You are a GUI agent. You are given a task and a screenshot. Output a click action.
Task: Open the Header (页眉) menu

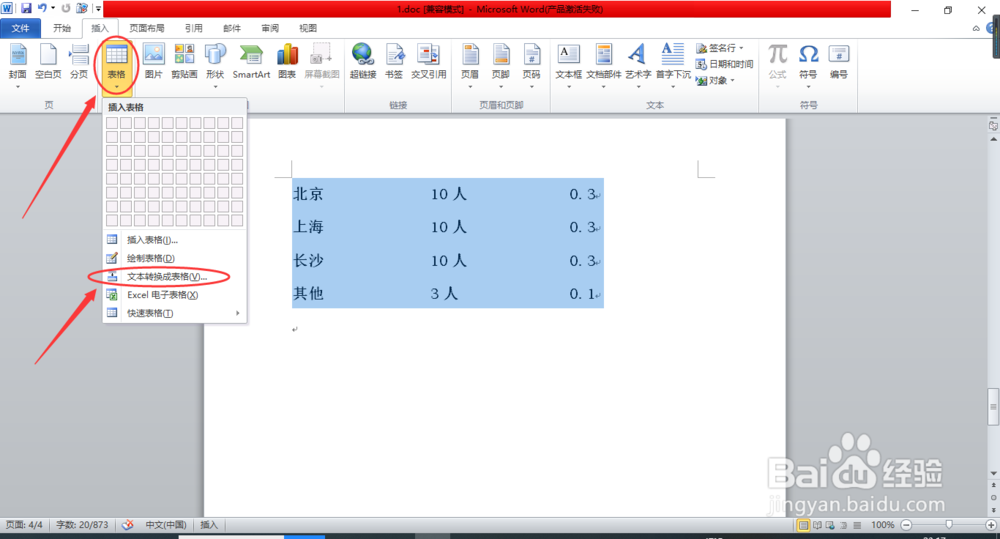pos(470,64)
